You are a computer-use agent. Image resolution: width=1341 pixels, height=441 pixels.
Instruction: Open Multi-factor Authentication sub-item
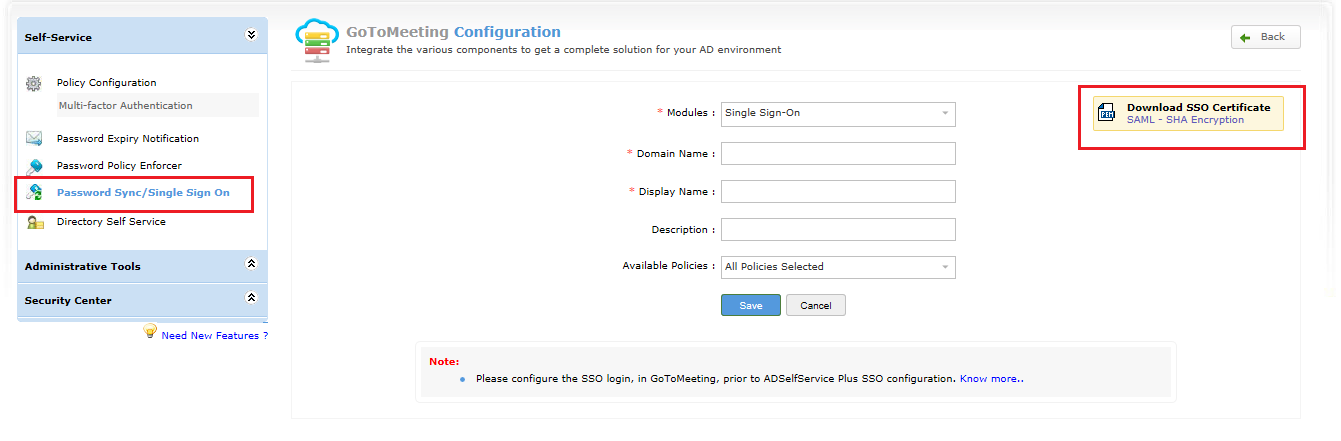pyautogui.click(x=126, y=106)
